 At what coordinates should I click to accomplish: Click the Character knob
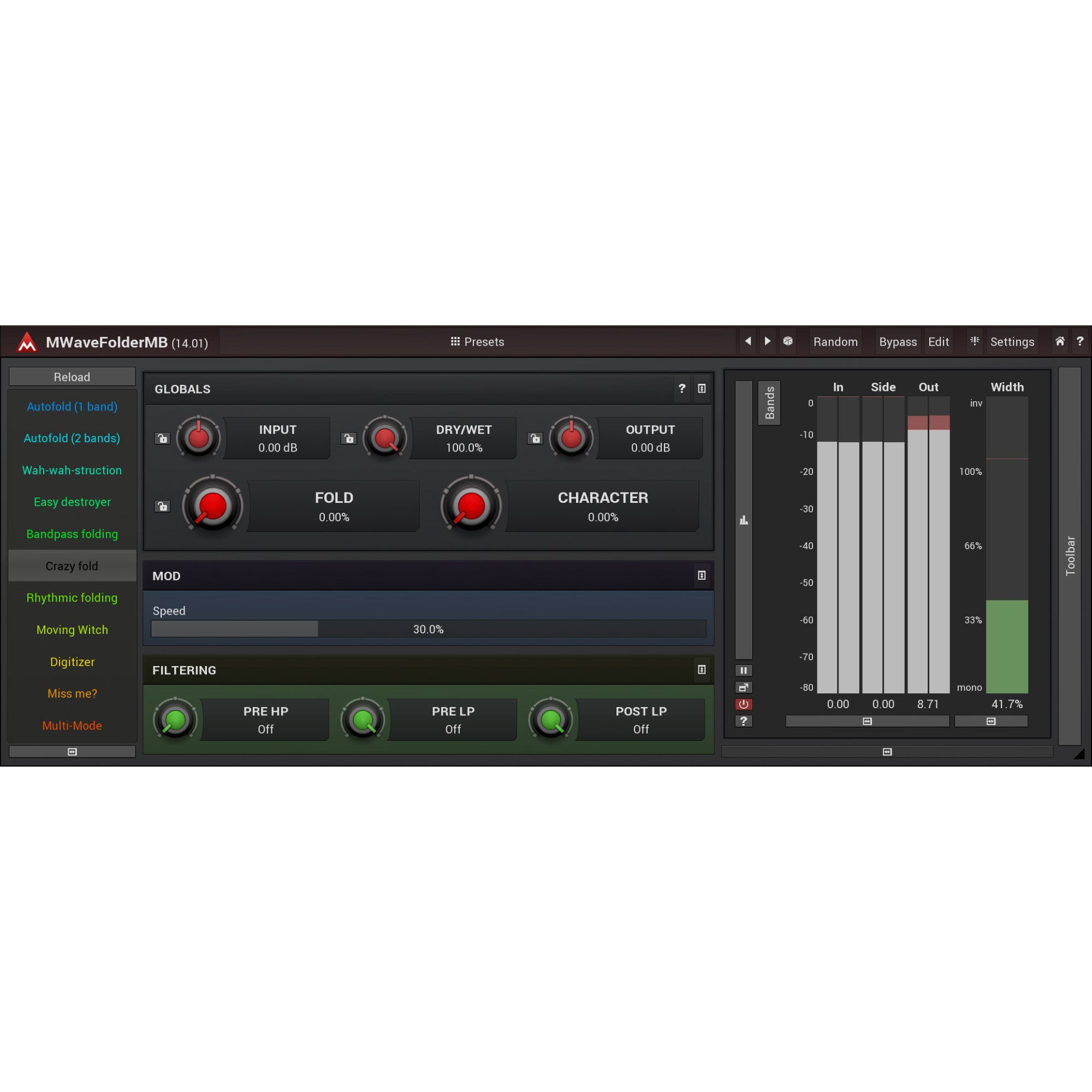(471, 505)
